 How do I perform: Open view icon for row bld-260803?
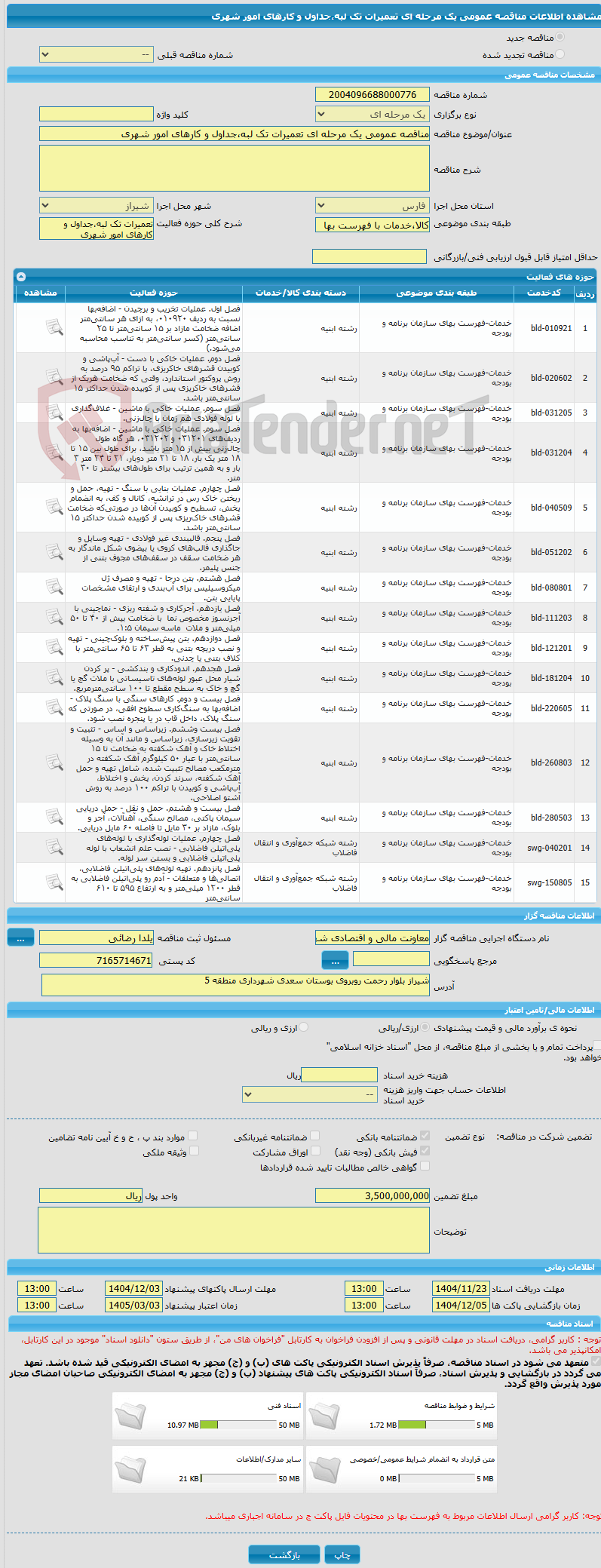click(54, 763)
